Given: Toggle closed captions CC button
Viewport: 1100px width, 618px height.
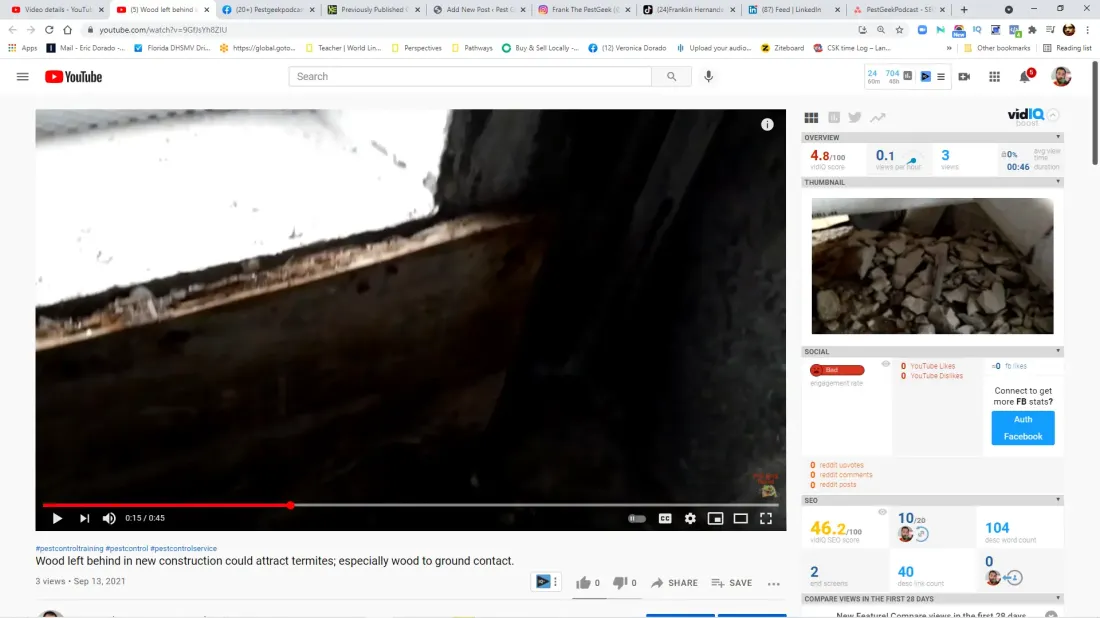Looking at the screenshot, I should pyautogui.click(x=665, y=518).
